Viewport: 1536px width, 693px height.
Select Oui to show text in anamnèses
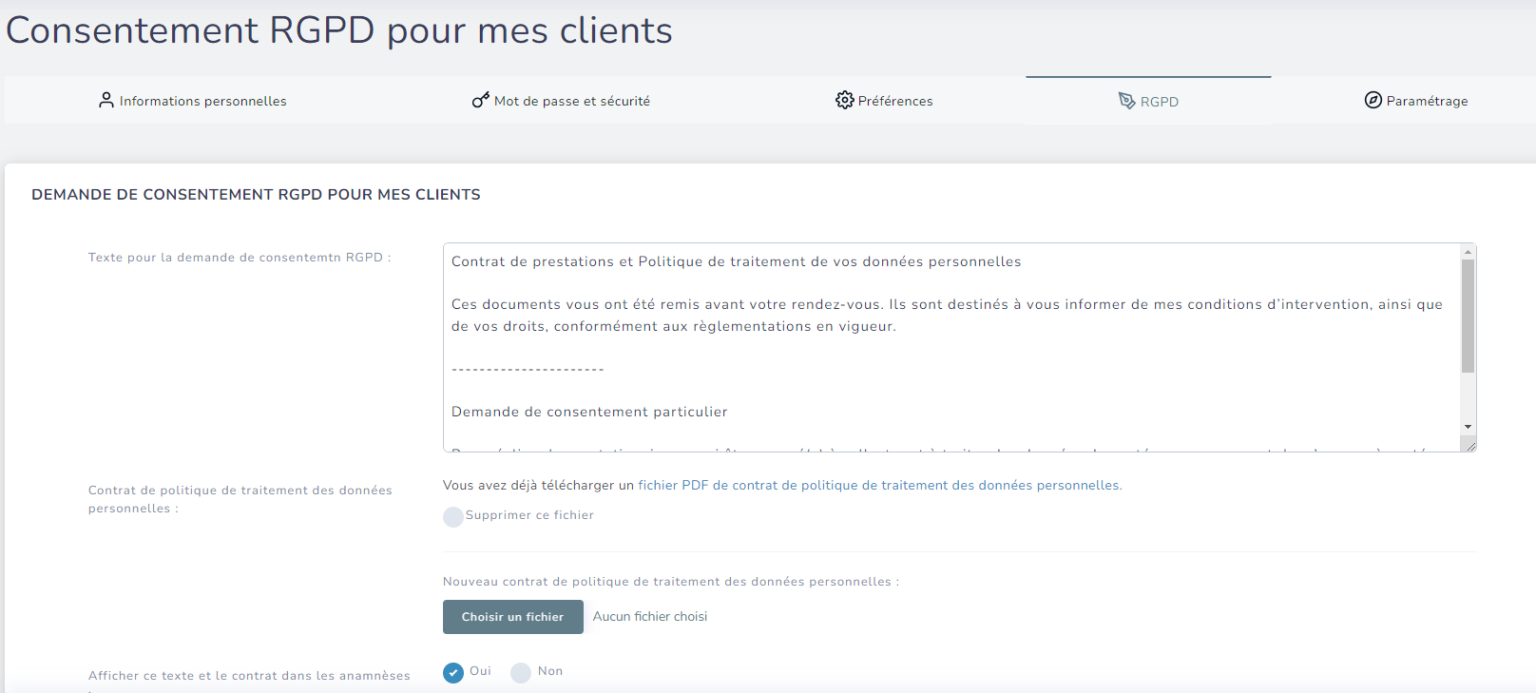tap(454, 672)
